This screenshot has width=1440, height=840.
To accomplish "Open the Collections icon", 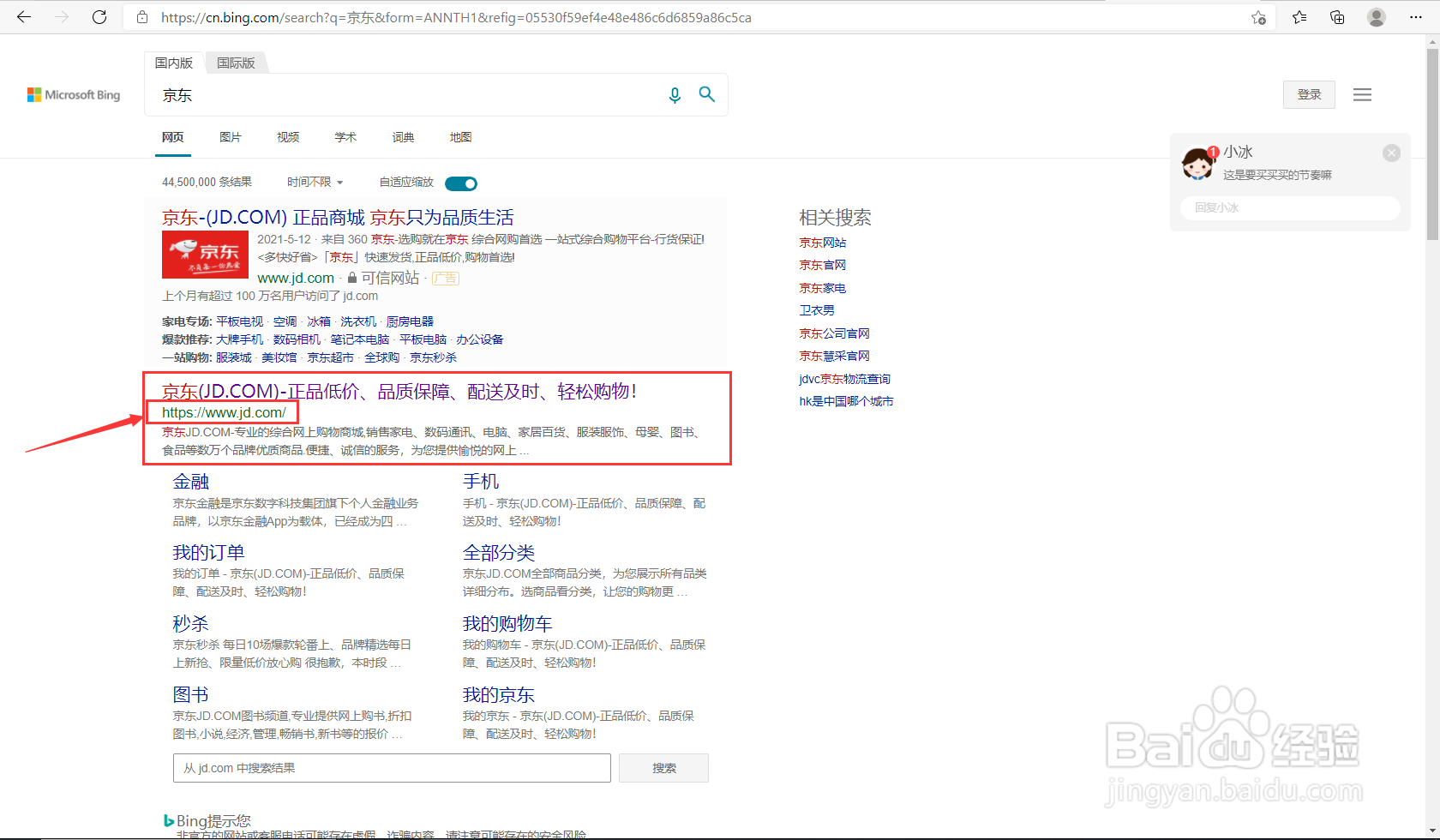I will point(1337,17).
